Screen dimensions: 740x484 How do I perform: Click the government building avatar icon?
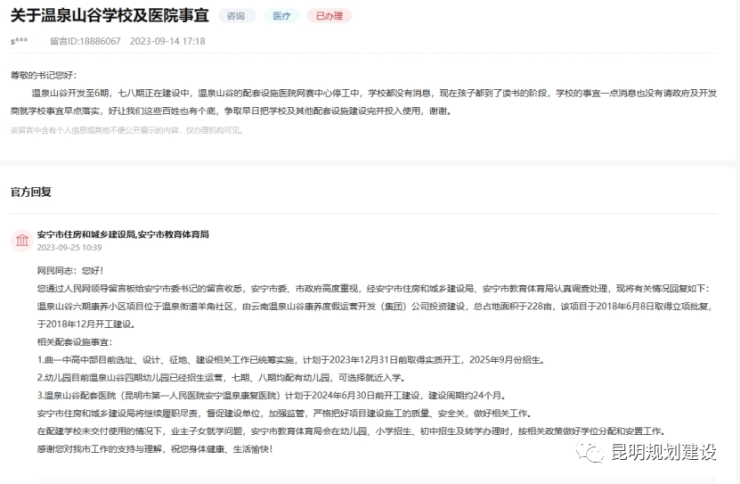pos(21,240)
